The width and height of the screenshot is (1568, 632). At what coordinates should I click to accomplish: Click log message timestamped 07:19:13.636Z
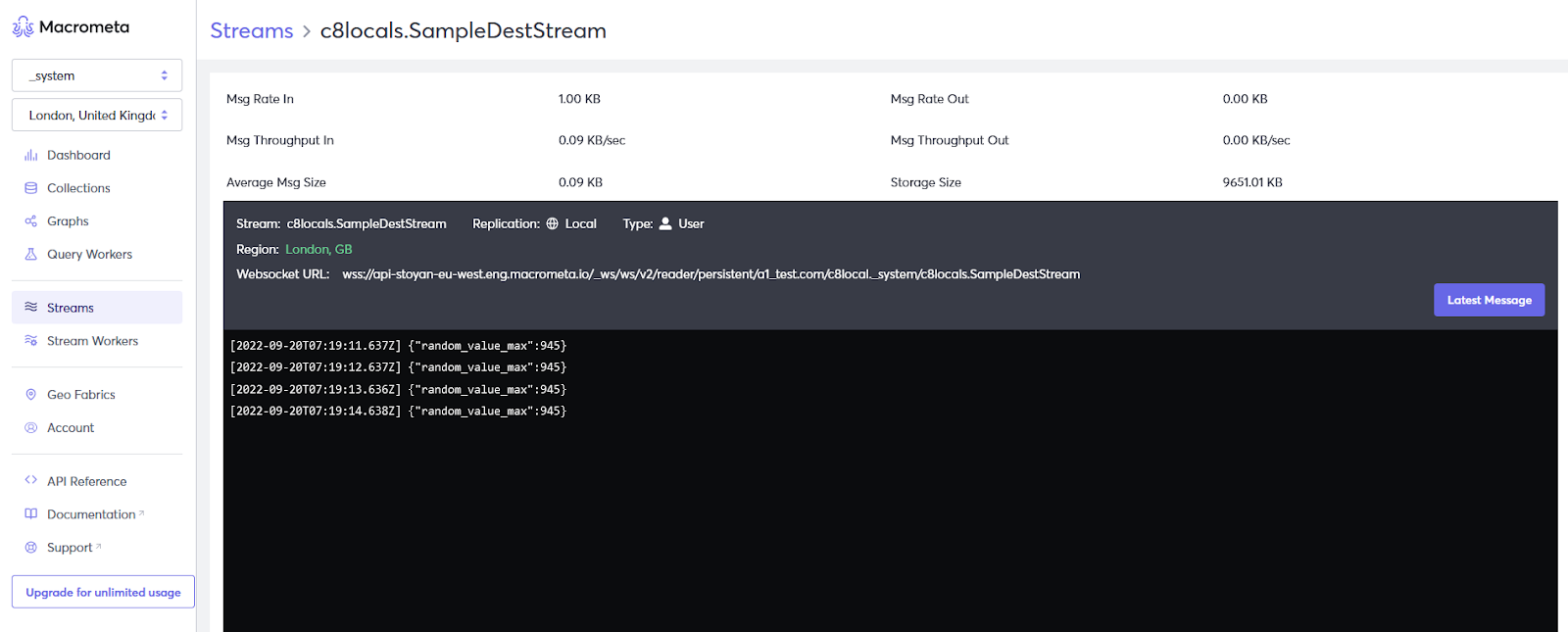click(x=398, y=389)
